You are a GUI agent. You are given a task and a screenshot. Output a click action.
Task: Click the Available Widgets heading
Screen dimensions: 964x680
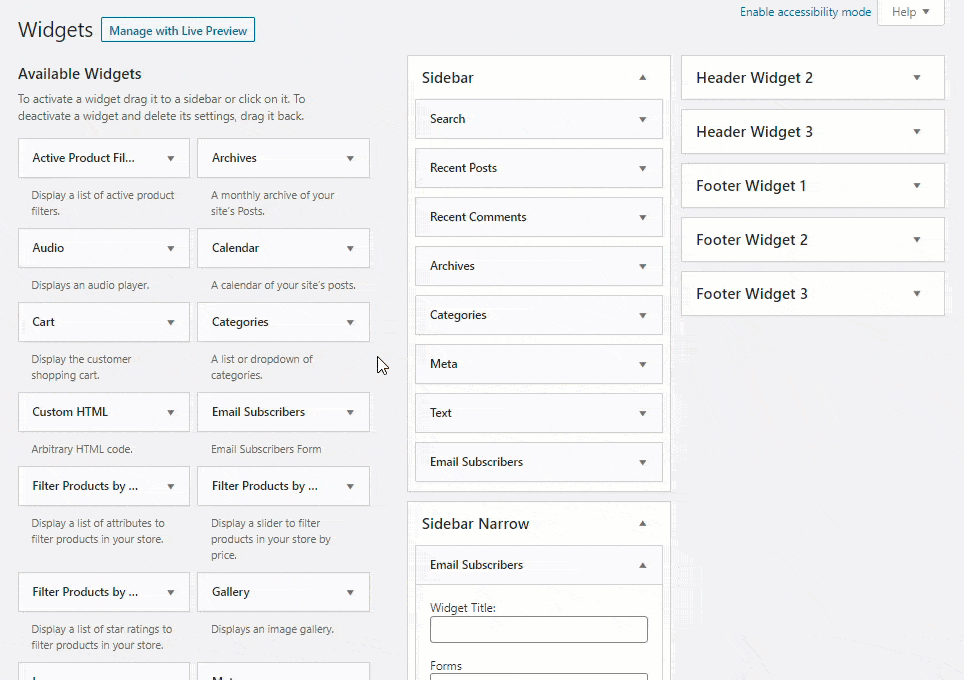tap(79, 74)
